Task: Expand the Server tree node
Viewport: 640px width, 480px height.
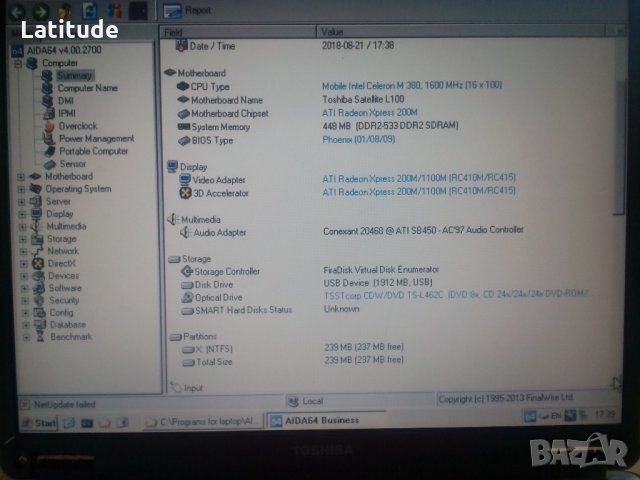Action: pyautogui.click(x=22, y=202)
